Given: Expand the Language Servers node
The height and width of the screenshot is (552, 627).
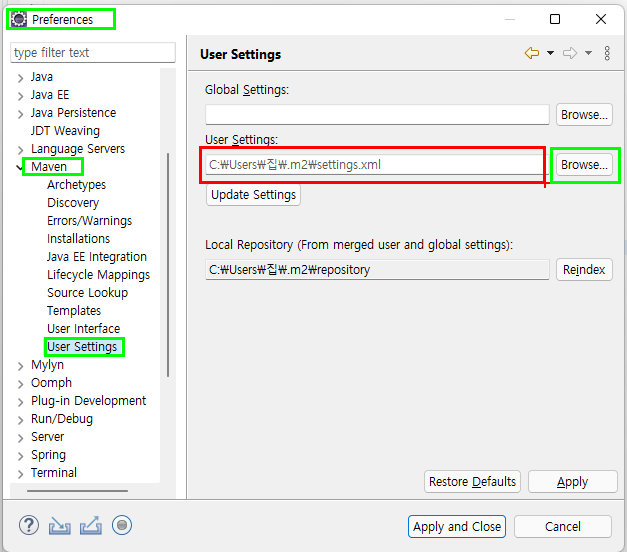Looking at the screenshot, I should [x=20, y=150].
